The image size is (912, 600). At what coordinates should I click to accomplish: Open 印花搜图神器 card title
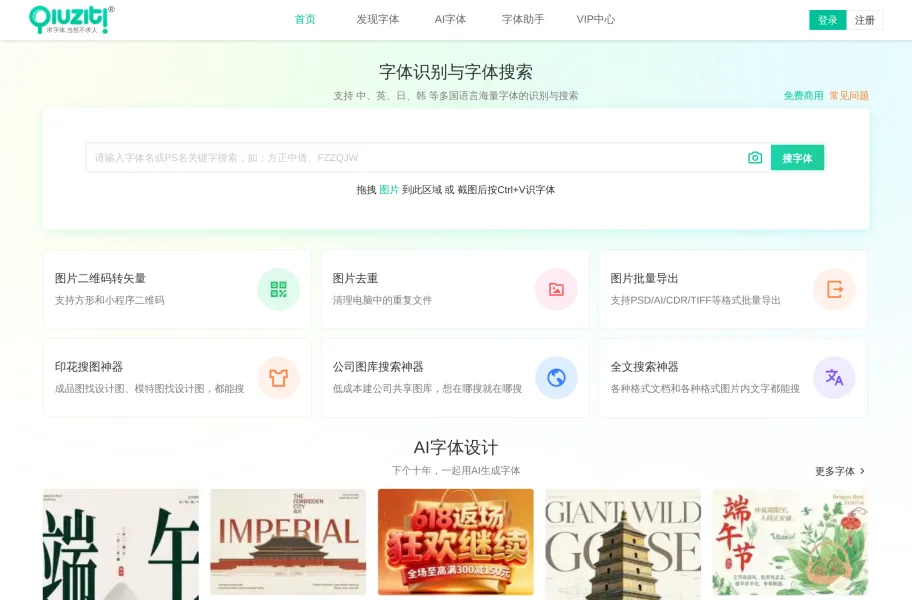coord(89,367)
